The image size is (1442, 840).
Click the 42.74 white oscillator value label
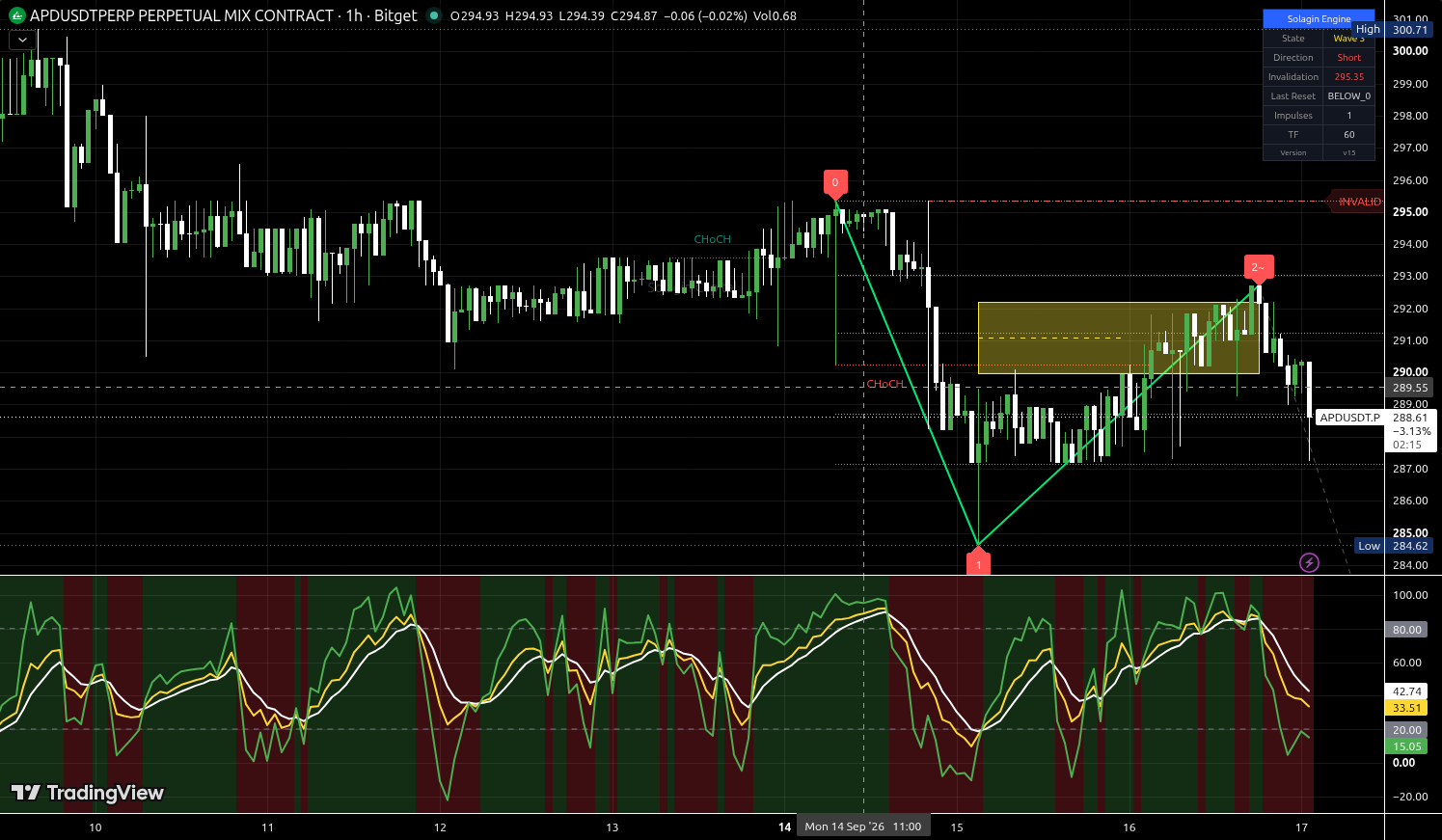pos(1407,691)
